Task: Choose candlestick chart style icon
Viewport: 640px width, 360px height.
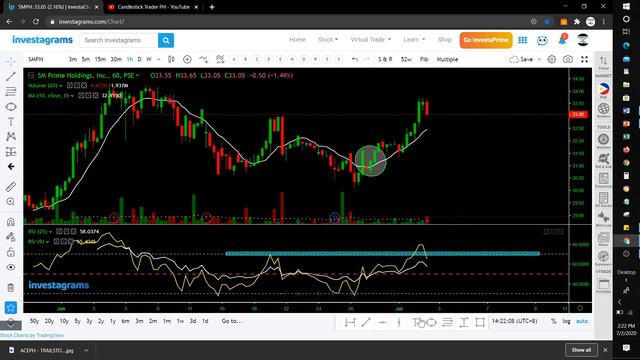Action: (171, 60)
